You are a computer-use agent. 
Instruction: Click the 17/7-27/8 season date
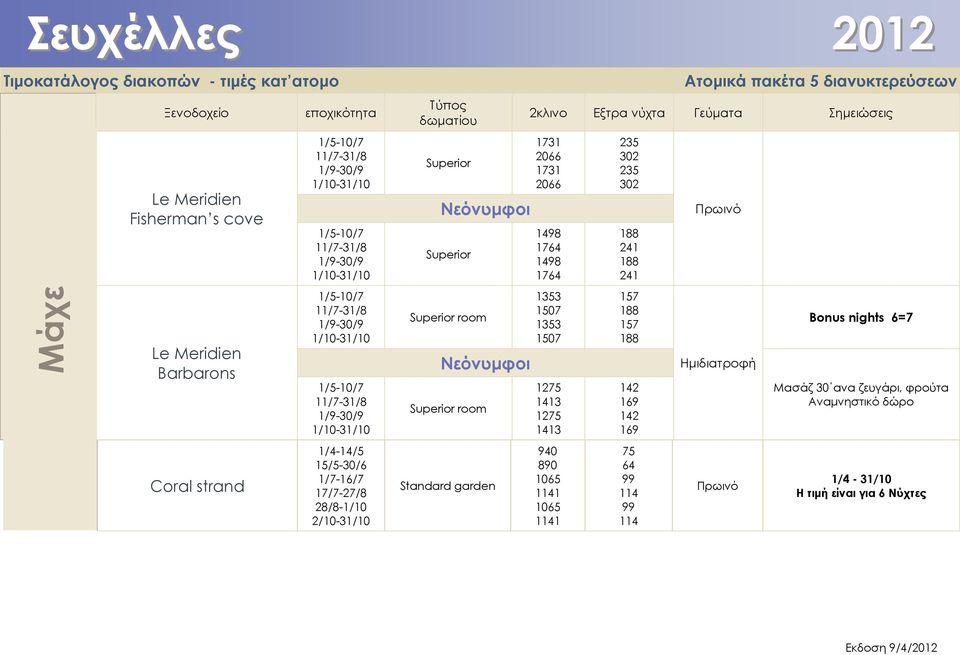pos(341,493)
